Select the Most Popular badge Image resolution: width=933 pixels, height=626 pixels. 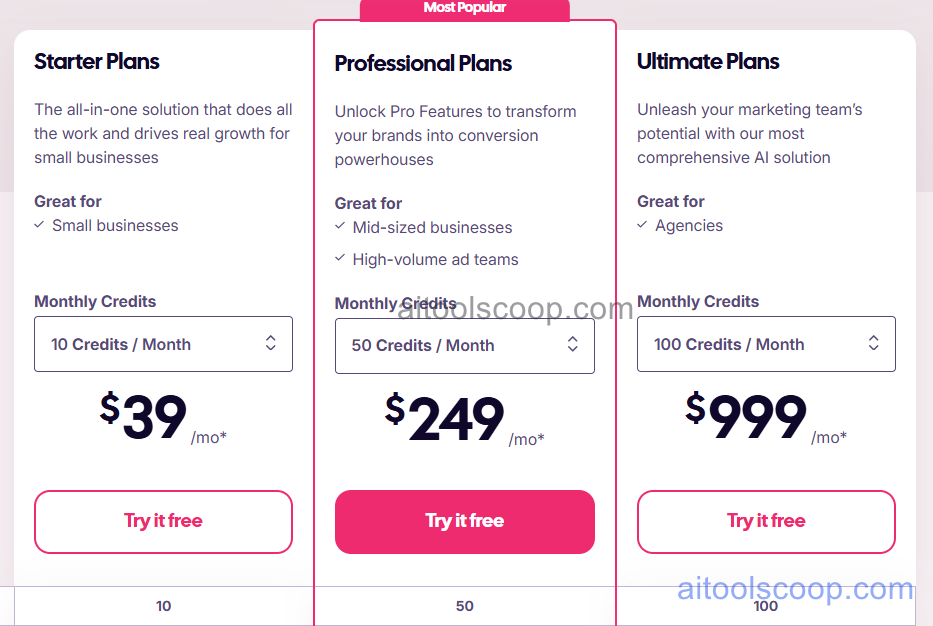pos(464,8)
